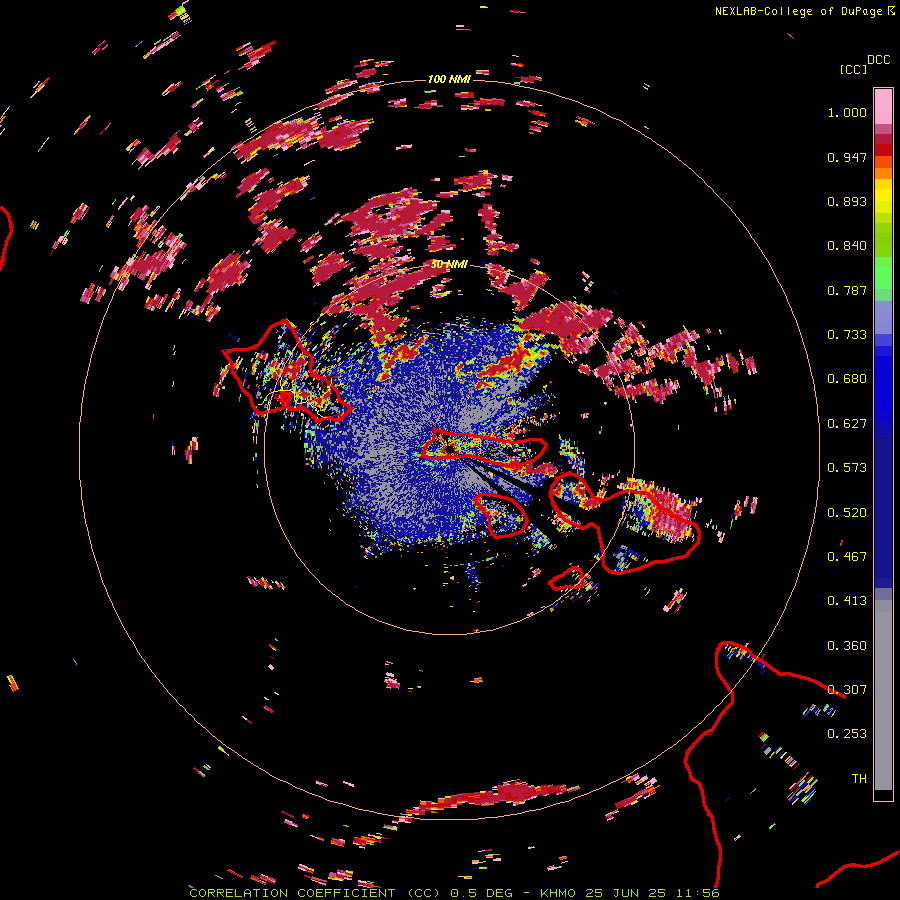
Task: Select the 0.893 scale value
Action: pos(847,201)
